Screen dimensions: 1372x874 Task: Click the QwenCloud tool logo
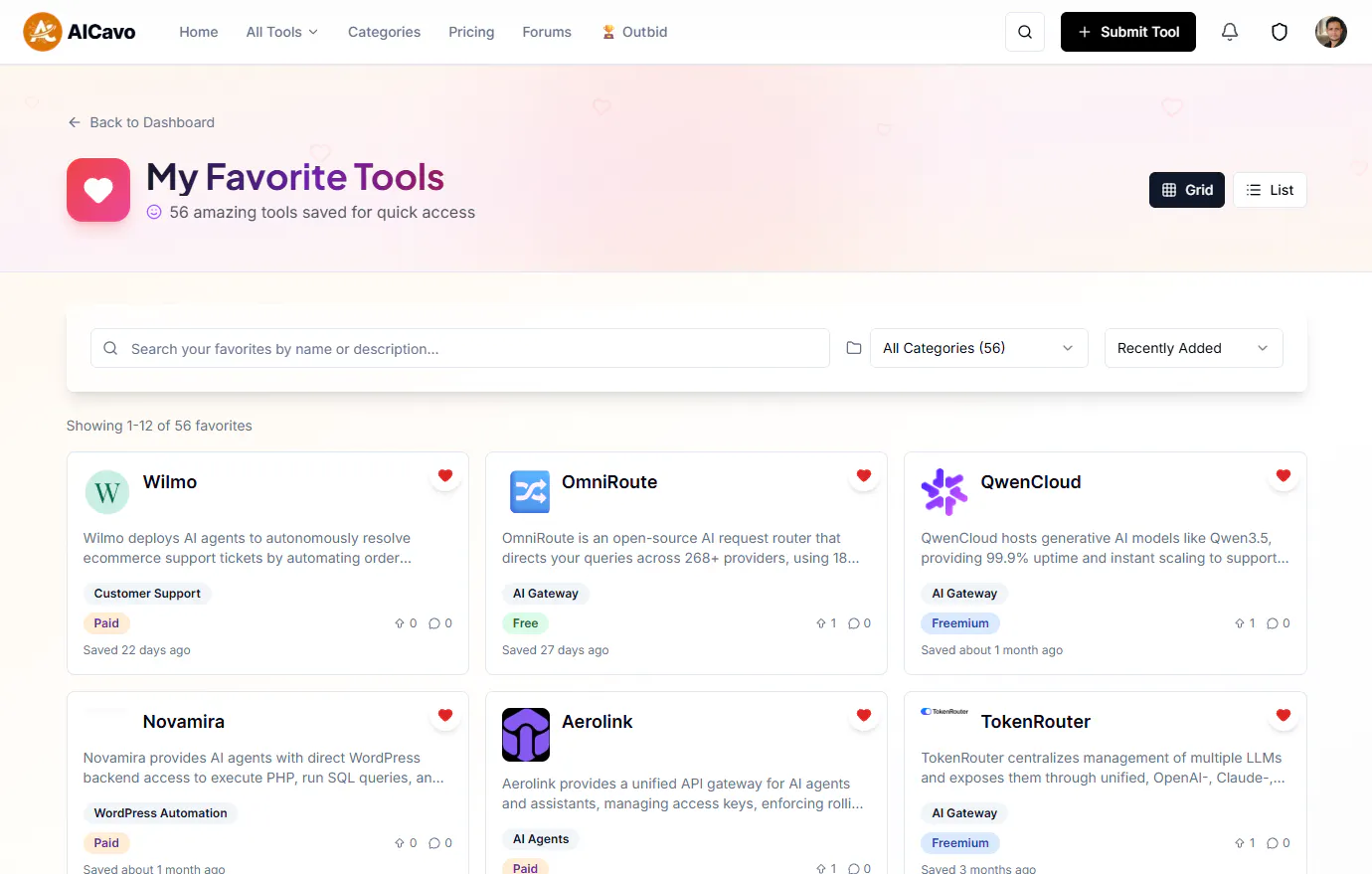coord(944,492)
